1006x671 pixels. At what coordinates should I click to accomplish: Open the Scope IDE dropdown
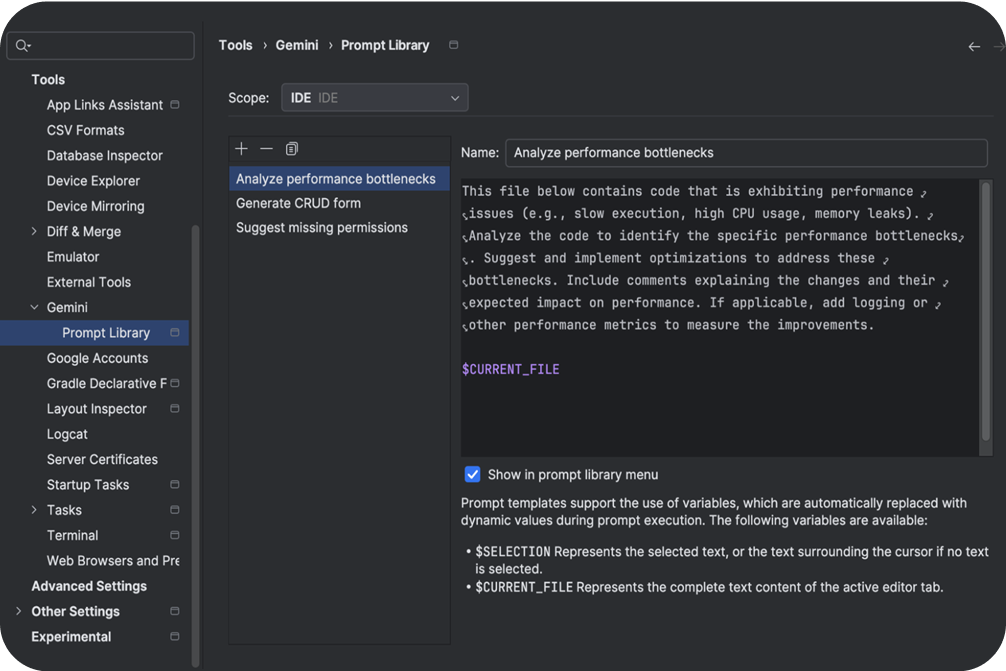click(x=375, y=97)
